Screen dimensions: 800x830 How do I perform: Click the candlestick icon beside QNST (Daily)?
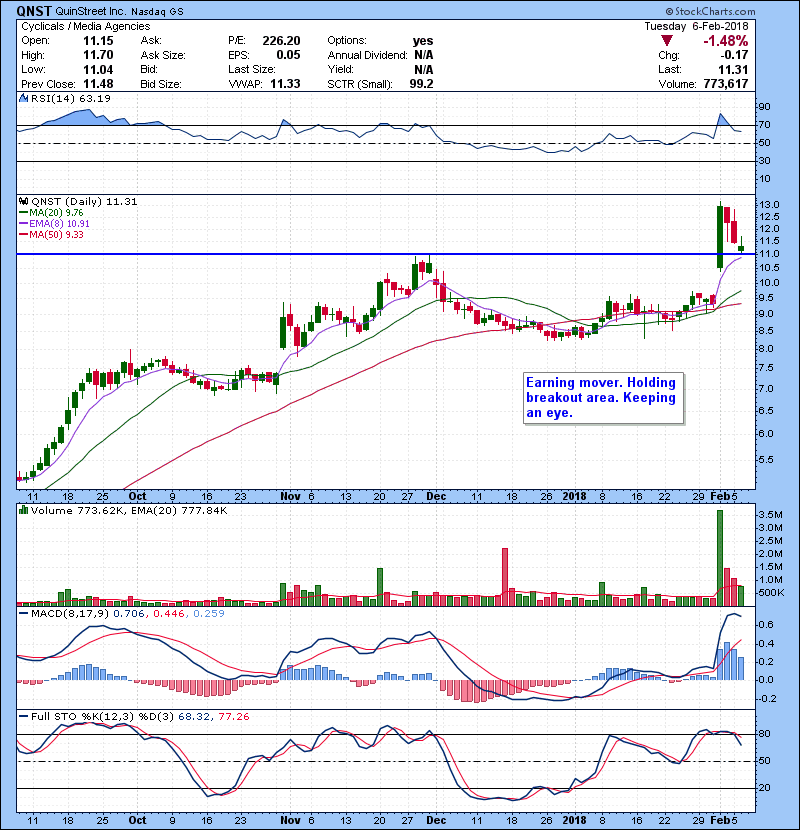click(x=24, y=202)
